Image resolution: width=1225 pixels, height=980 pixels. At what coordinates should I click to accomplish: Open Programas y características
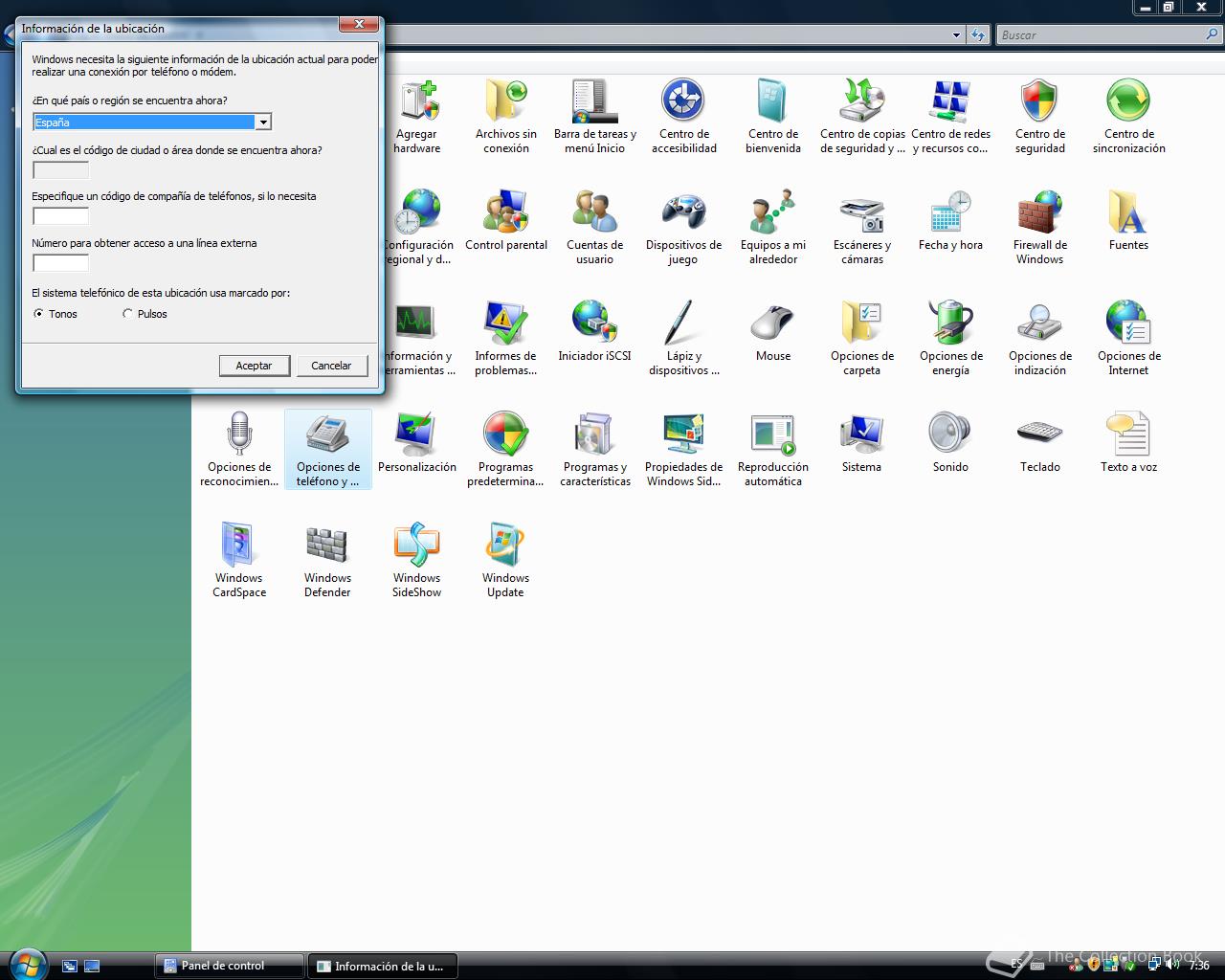595,450
